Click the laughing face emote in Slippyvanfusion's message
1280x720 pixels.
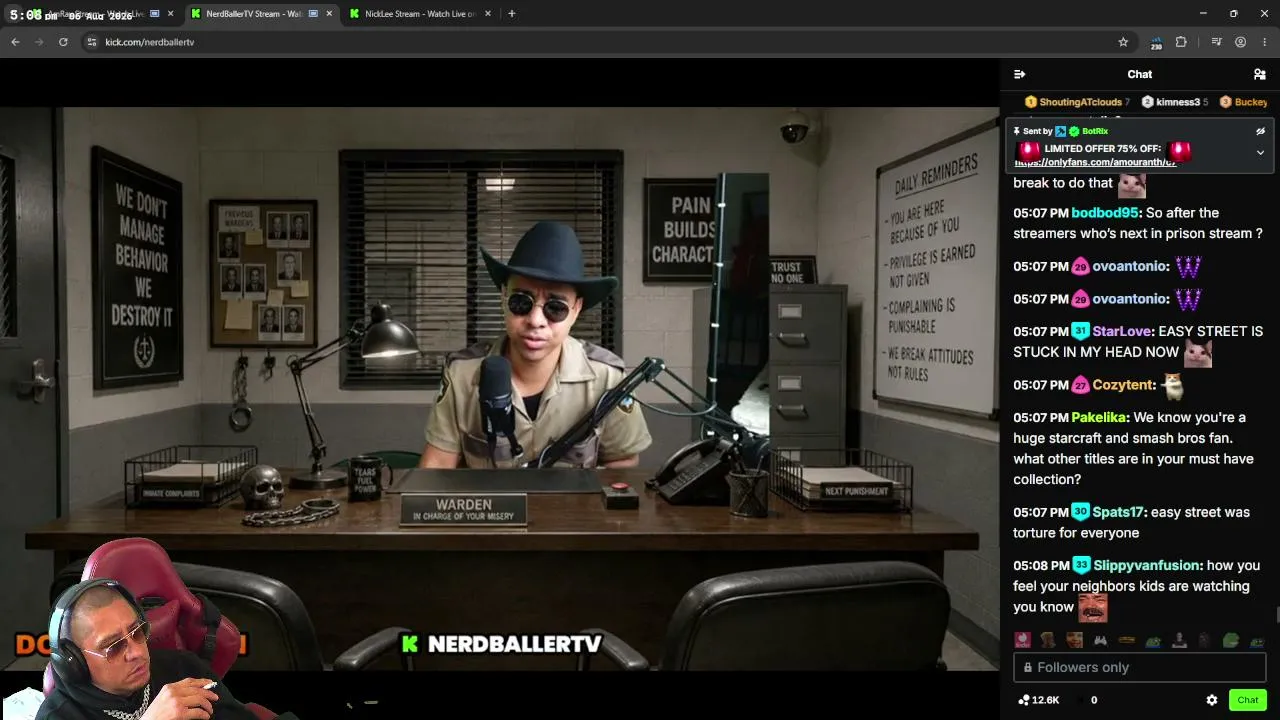point(1092,607)
